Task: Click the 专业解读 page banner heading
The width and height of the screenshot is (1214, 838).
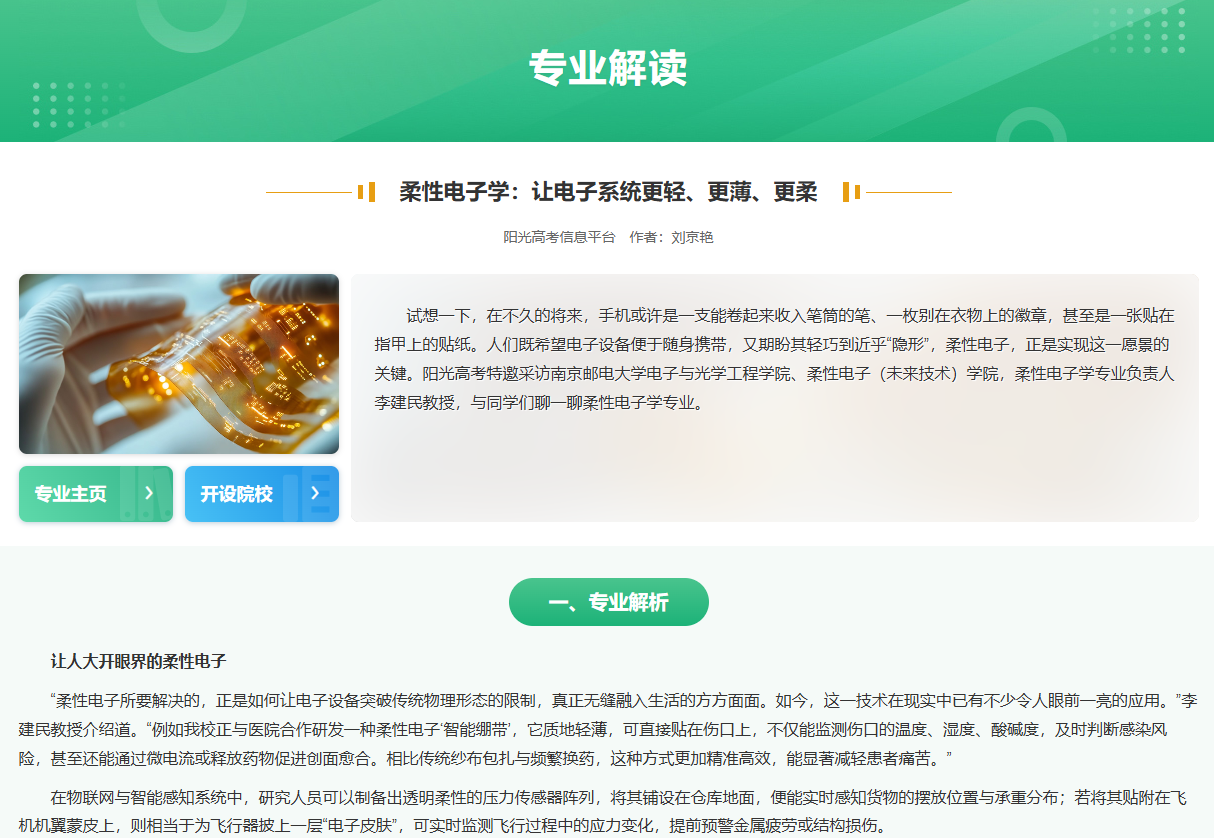Action: 607,68
